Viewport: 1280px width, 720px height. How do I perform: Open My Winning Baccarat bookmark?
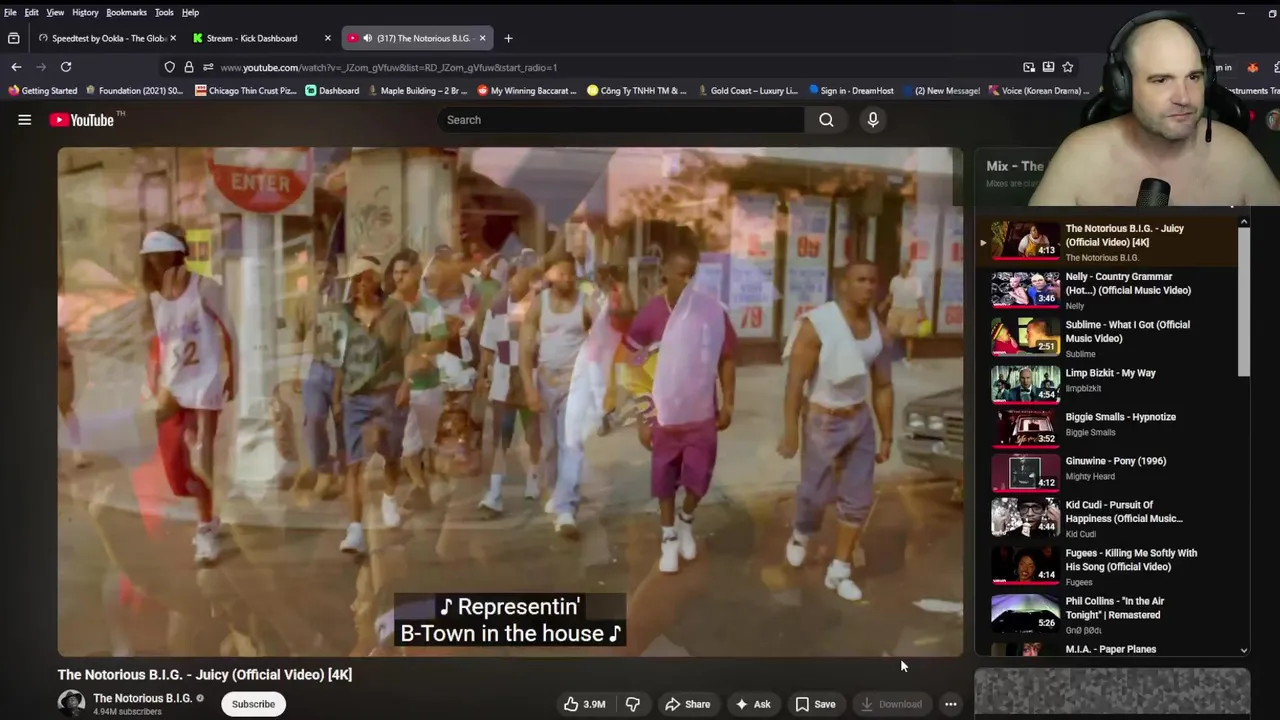pos(527,91)
